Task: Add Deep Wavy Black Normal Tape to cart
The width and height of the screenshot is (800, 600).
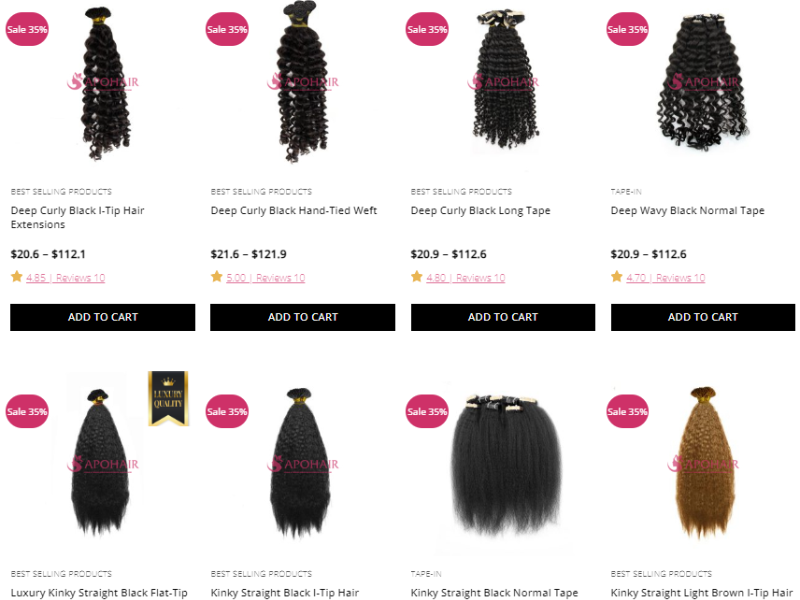Action: 703,317
